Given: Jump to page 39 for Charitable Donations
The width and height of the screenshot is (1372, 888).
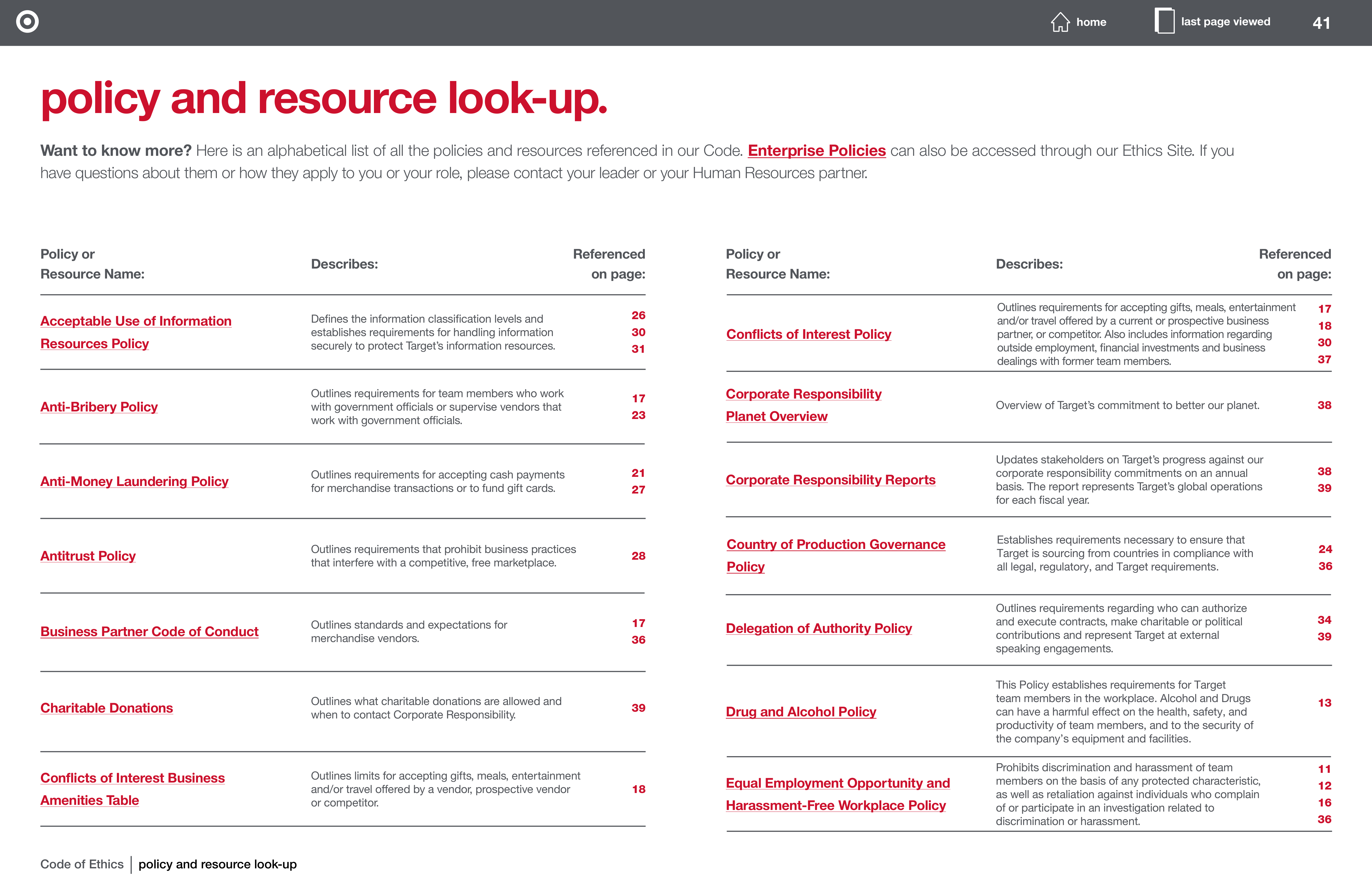Looking at the screenshot, I should 638,707.
